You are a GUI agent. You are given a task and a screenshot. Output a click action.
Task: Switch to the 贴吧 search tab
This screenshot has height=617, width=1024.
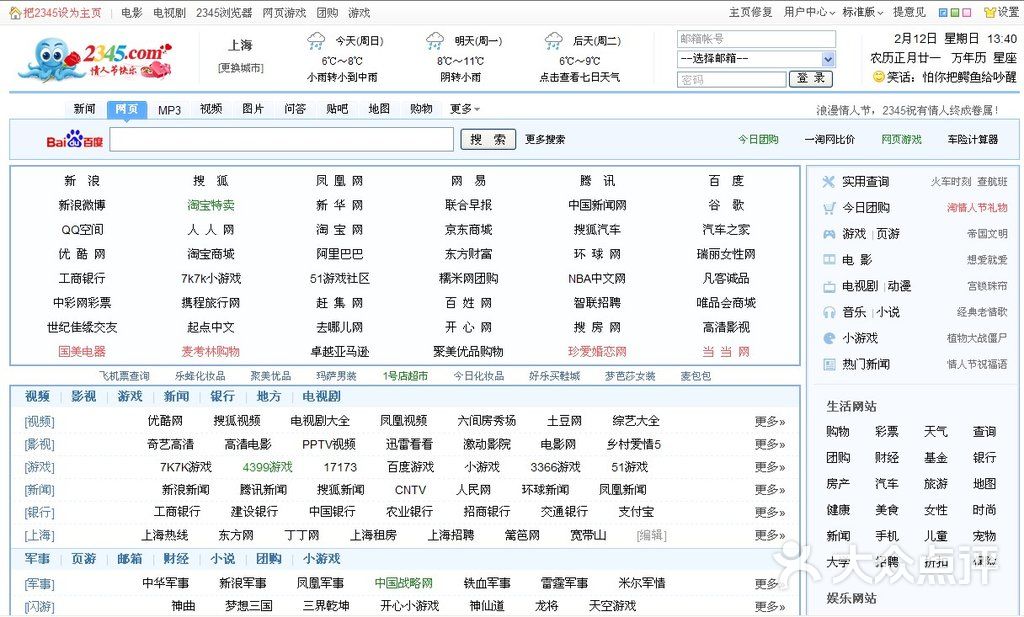(x=337, y=109)
